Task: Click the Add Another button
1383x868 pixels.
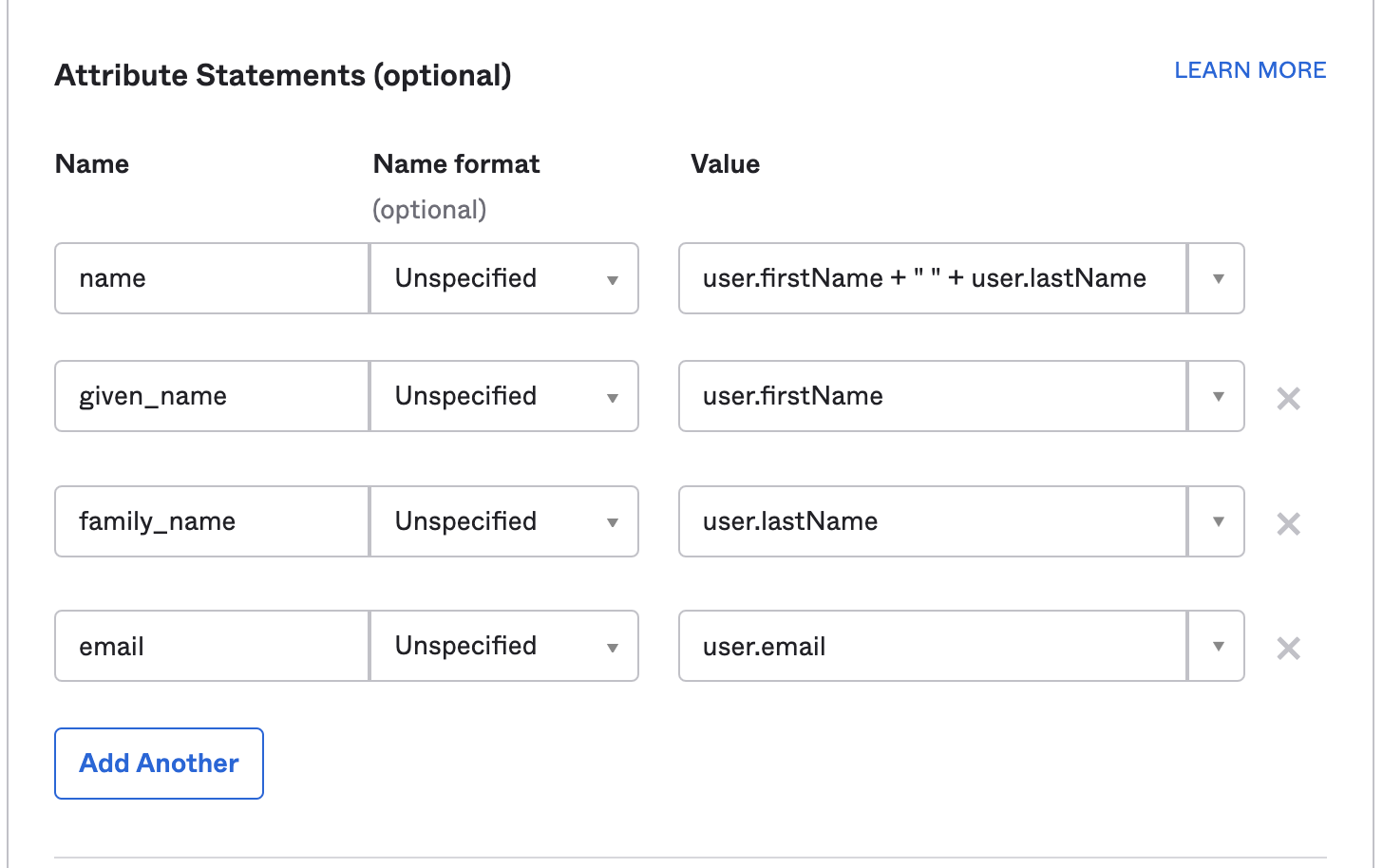Action: (x=159, y=764)
